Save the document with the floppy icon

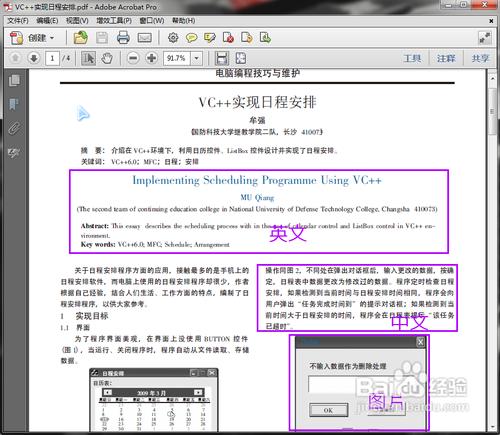tap(102, 38)
